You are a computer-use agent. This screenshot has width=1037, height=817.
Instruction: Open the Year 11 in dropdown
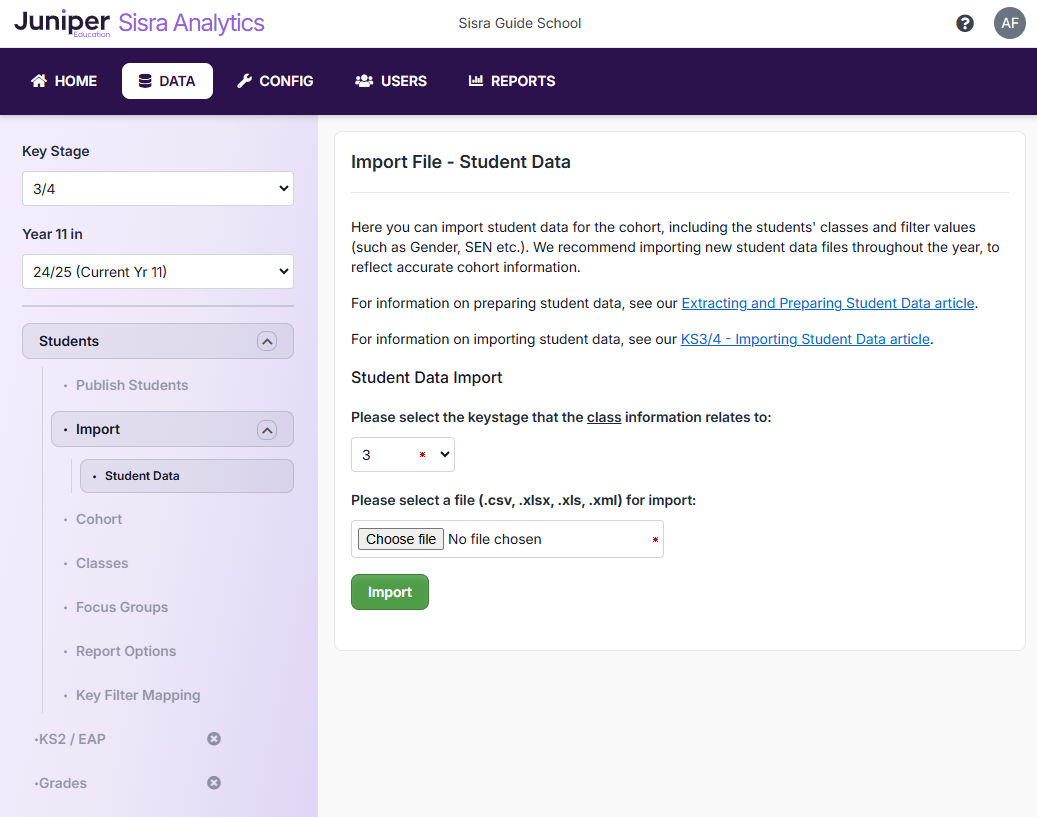(x=157, y=271)
